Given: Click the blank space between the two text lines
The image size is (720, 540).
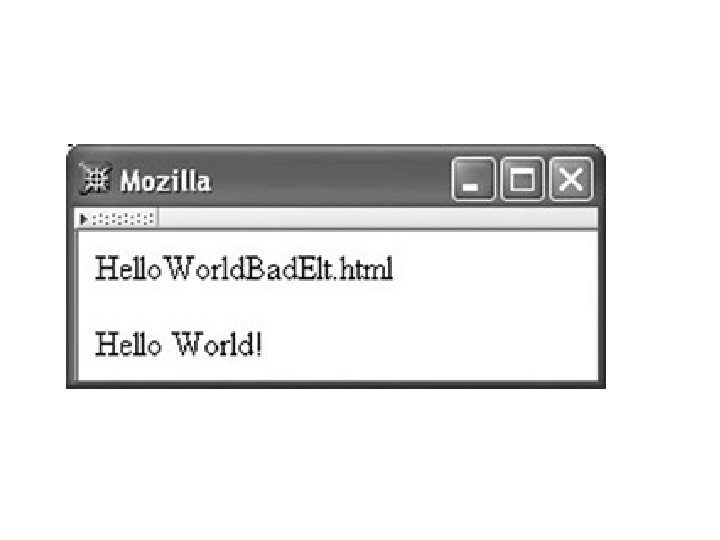Looking at the screenshot, I should coord(338,307).
